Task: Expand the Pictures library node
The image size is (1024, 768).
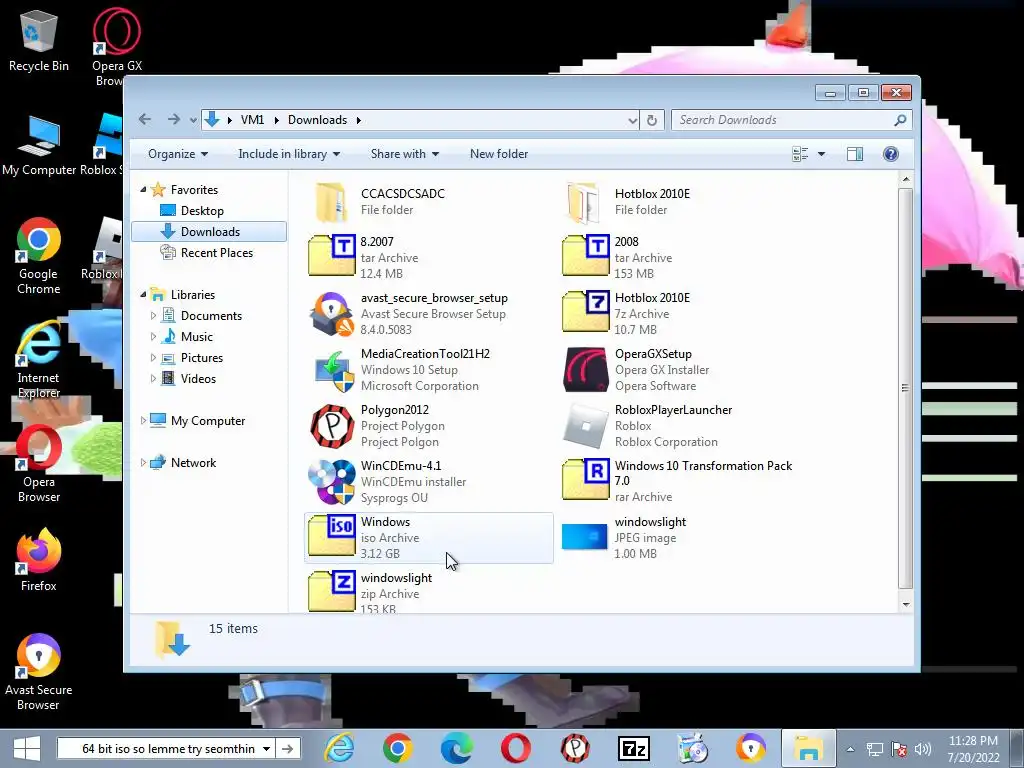Action: point(153,358)
